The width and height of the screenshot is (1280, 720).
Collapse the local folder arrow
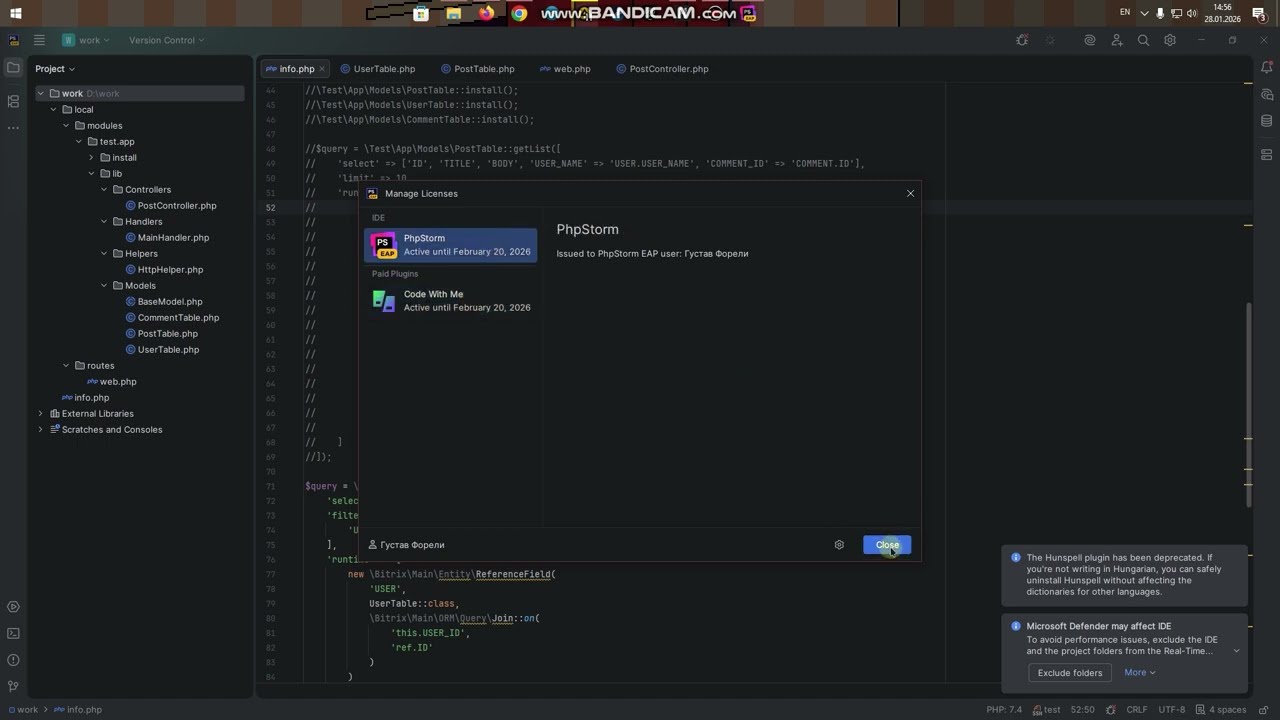click(54, 109)
